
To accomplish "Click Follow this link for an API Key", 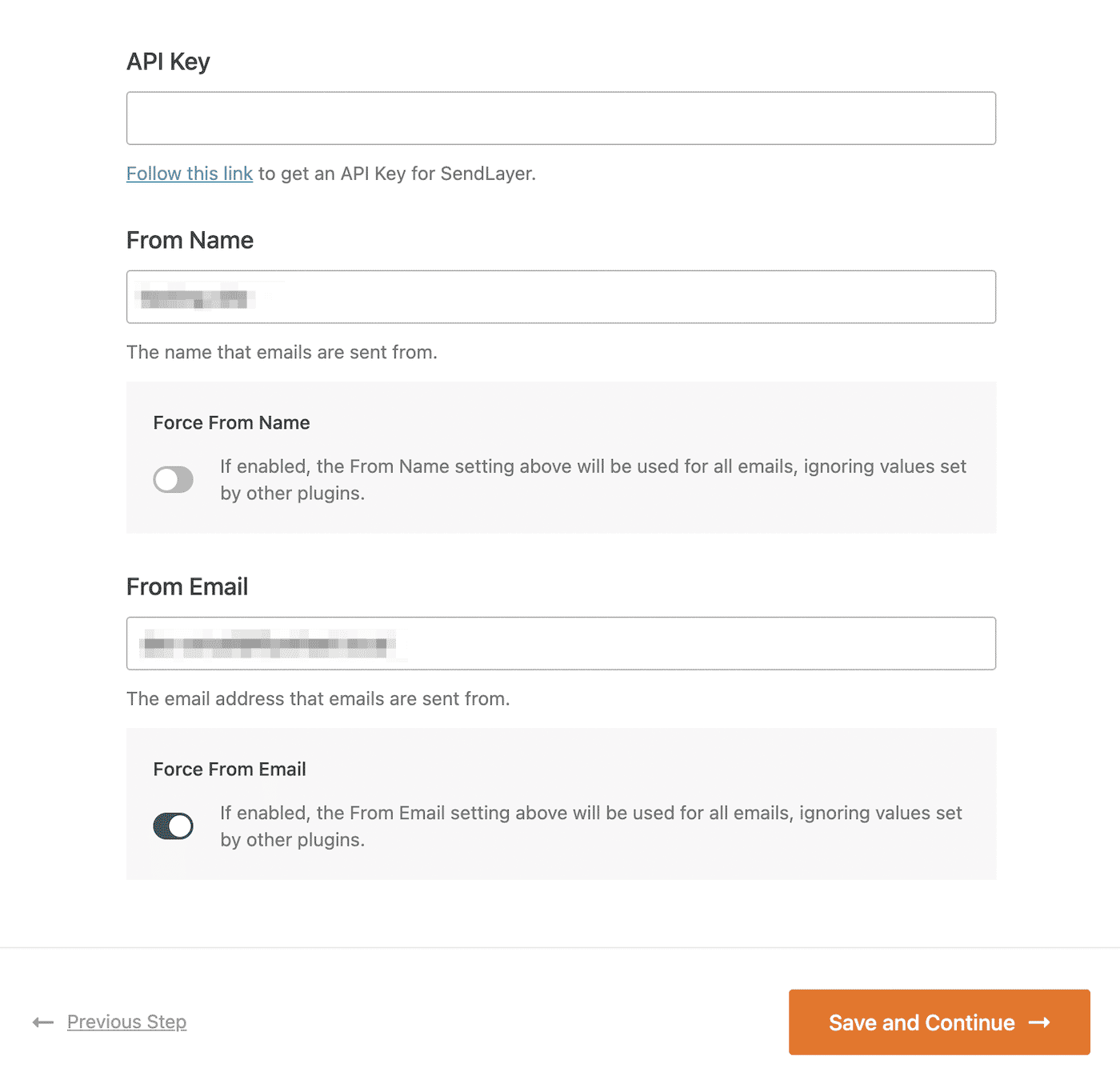I will click(x=189, y=173).
